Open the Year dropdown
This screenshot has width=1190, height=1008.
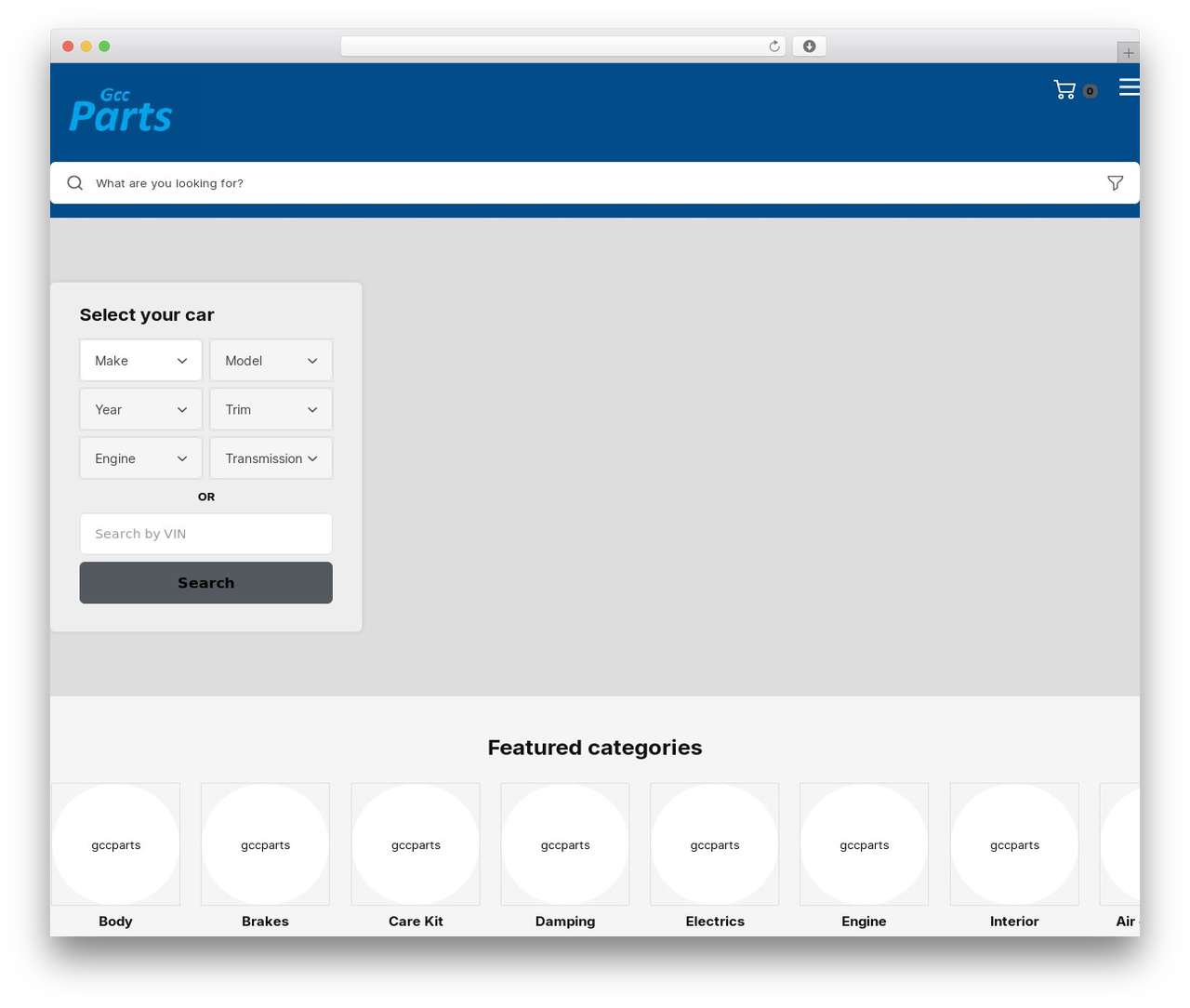[x=140, y=409]
